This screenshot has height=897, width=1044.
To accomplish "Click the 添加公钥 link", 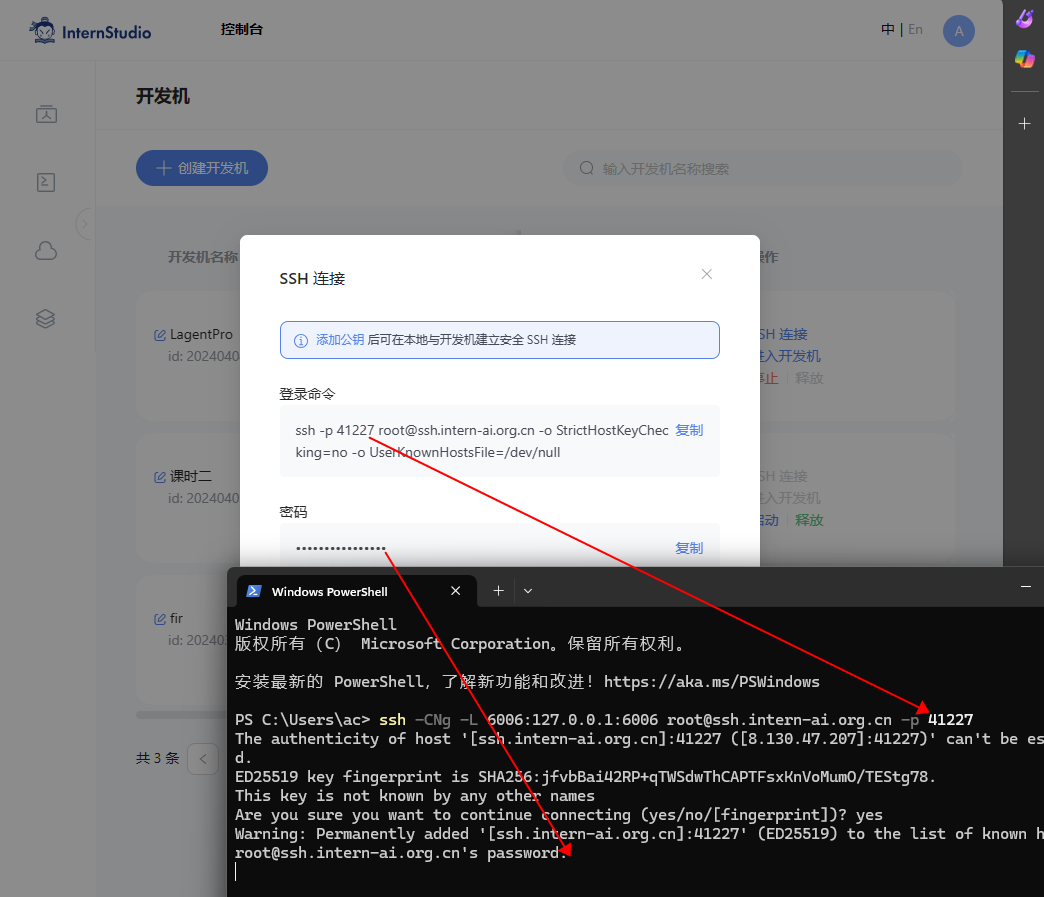I will (340, 340).
